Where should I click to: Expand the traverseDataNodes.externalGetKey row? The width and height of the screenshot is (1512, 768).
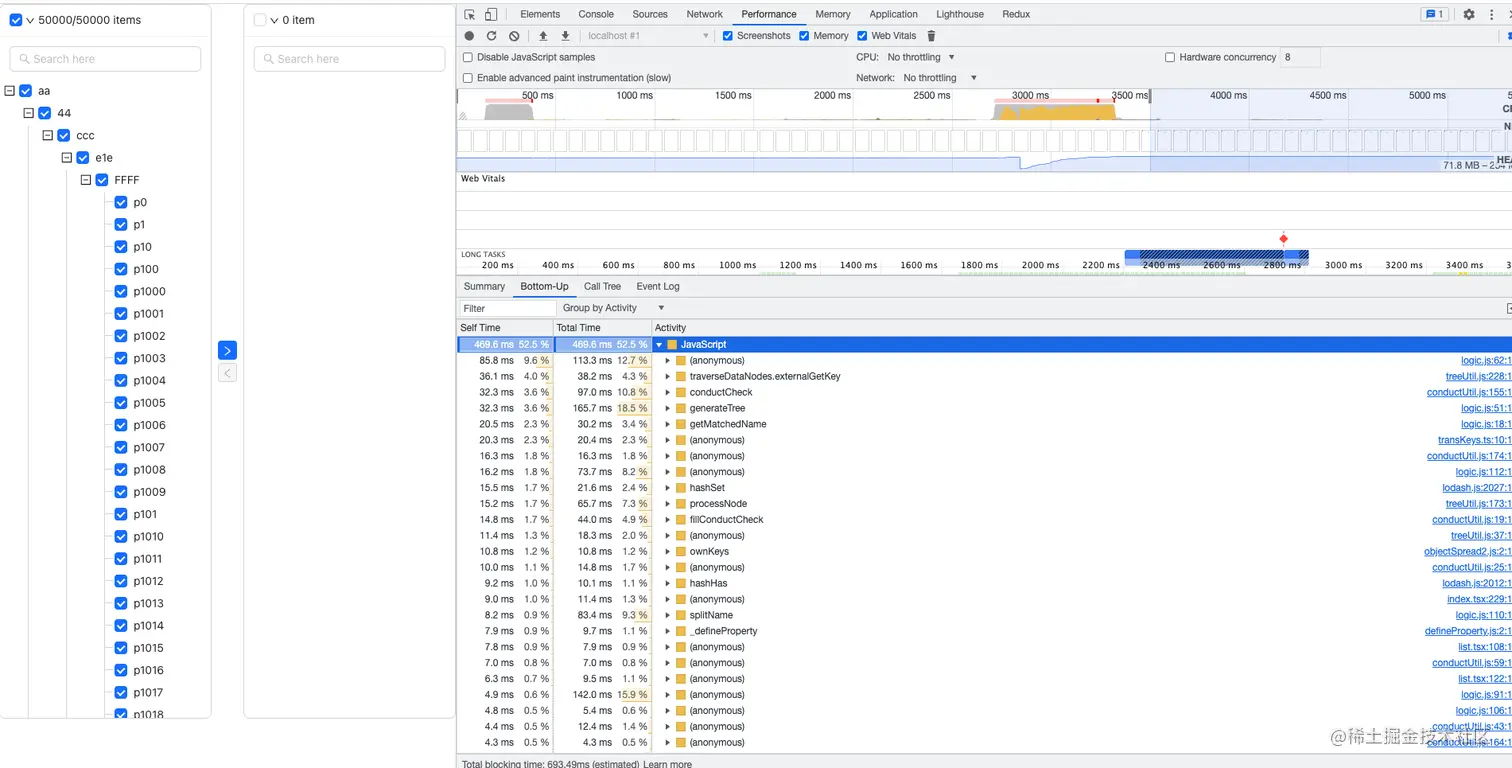(668, 376)
